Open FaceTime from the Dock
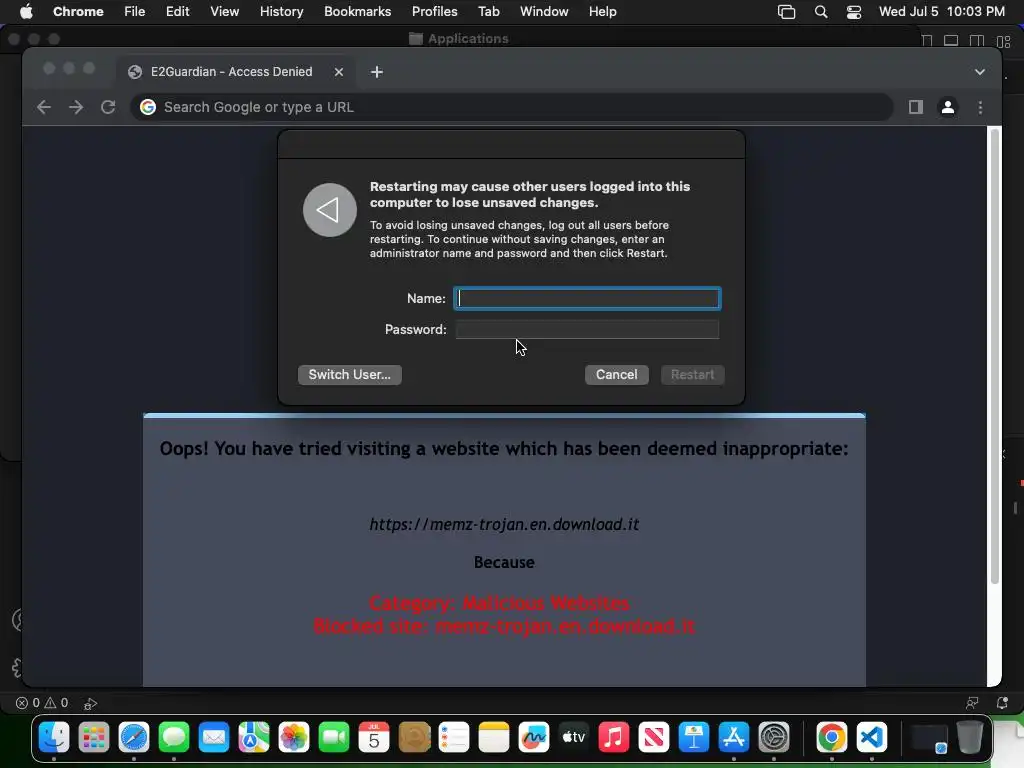Viewport: 1024px width, 768px height. 334,738
